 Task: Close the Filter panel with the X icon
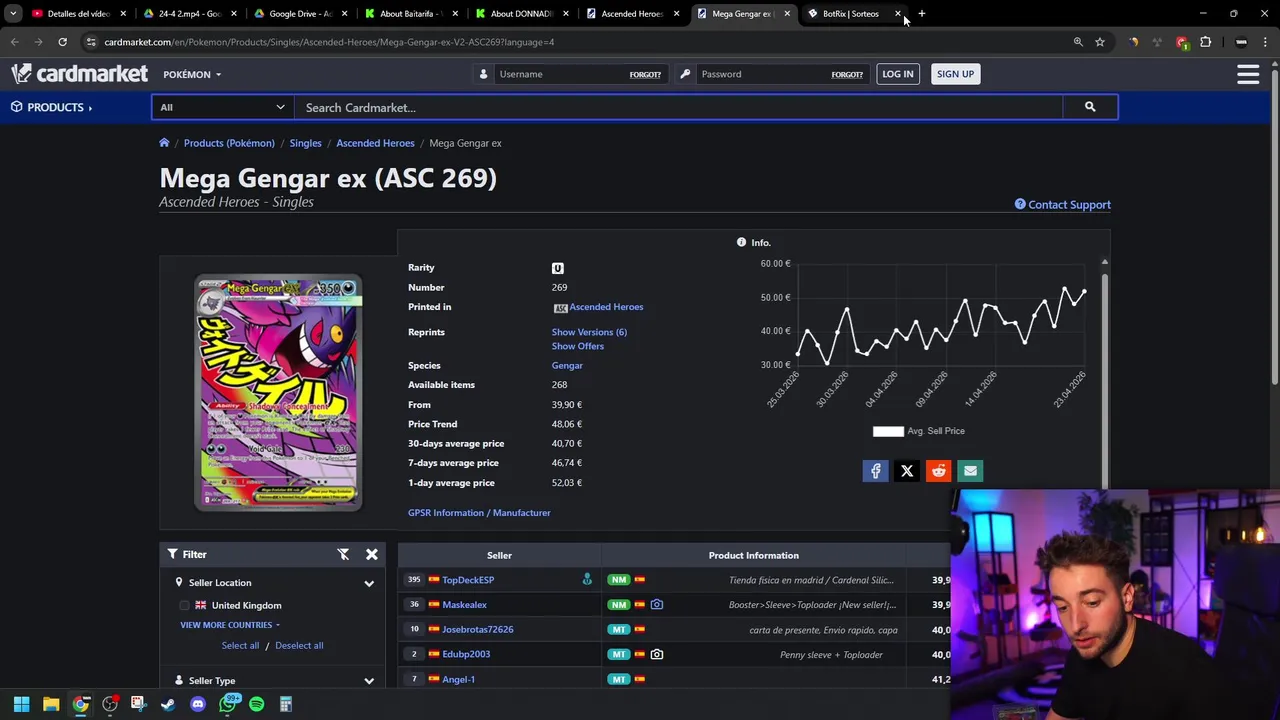coord(371,554)
